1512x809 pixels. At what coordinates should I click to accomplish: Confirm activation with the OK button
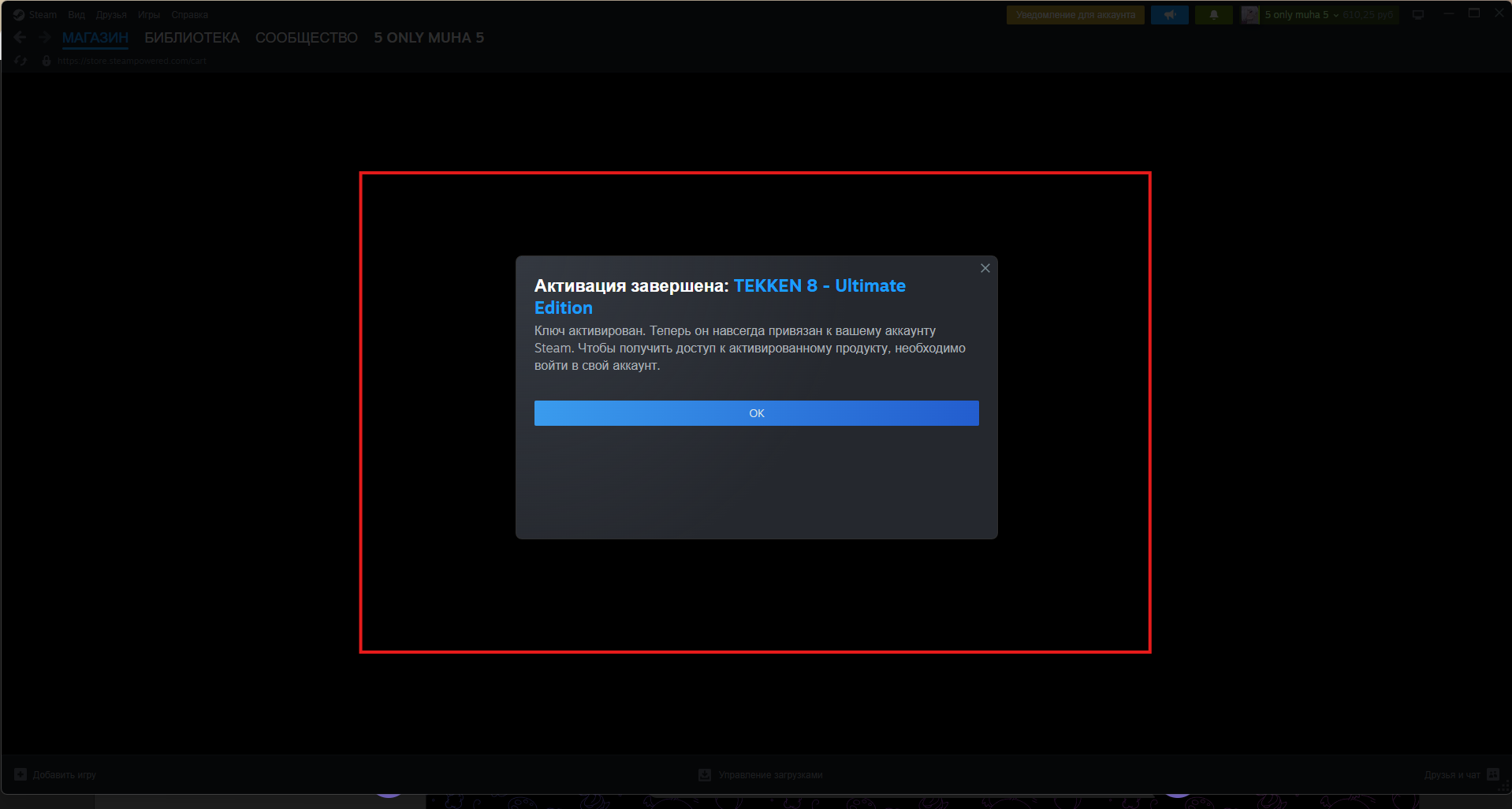(756, 413)
